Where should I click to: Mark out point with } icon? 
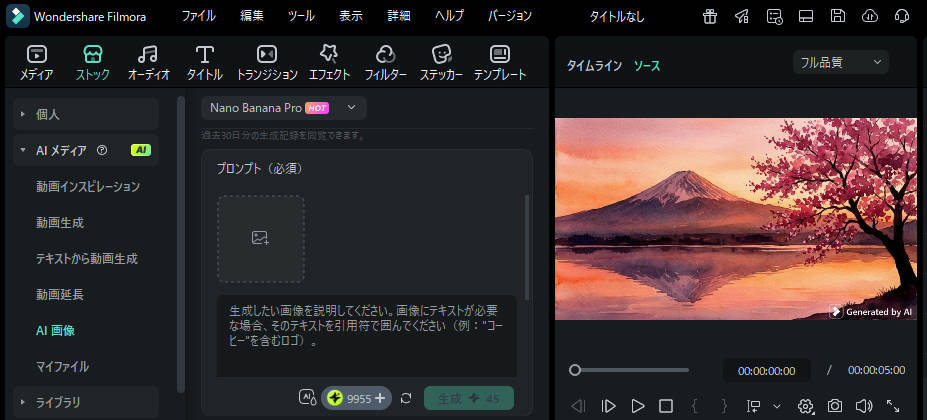[x=725, y=406]
